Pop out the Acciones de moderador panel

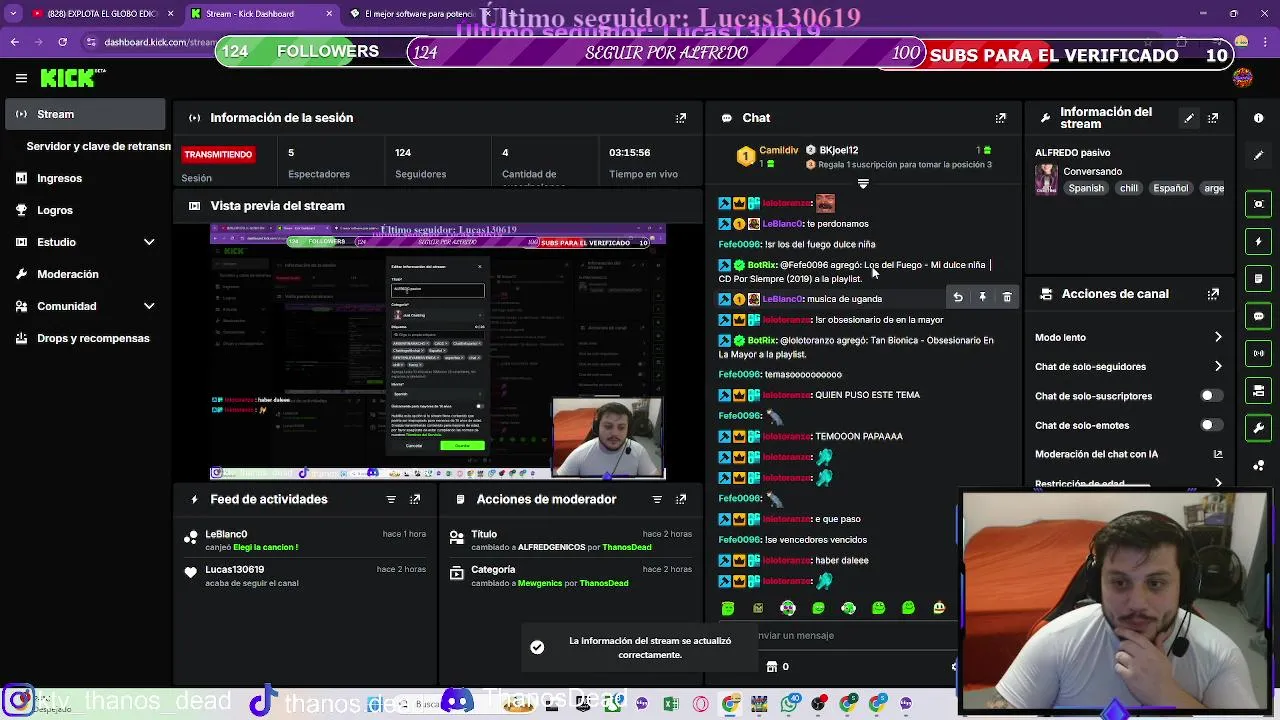coord(681,499)
